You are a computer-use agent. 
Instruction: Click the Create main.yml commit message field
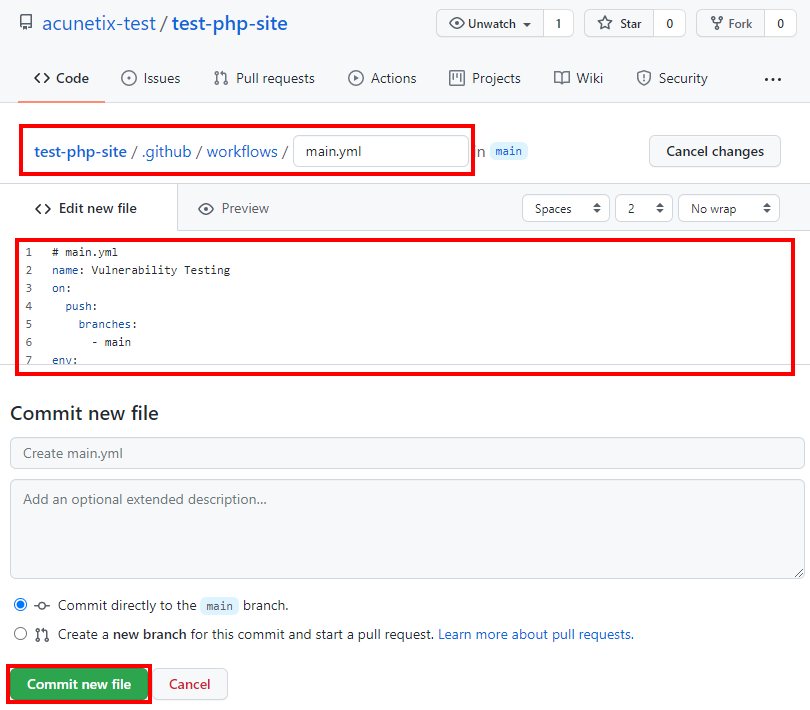click(407, 453)
